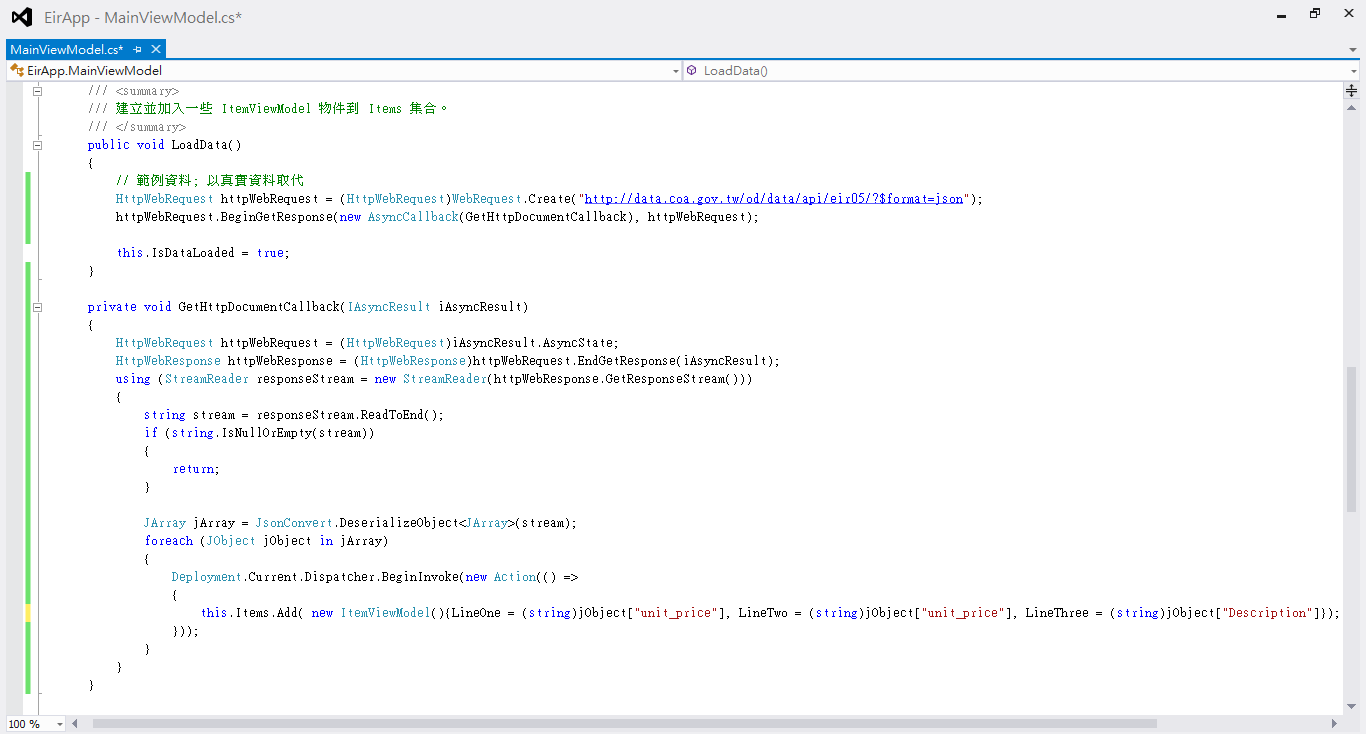The width and height of the screenshot is (1366, 734).
Task: Click the horizontal scrollbar thumb
Action: [625, 724]
